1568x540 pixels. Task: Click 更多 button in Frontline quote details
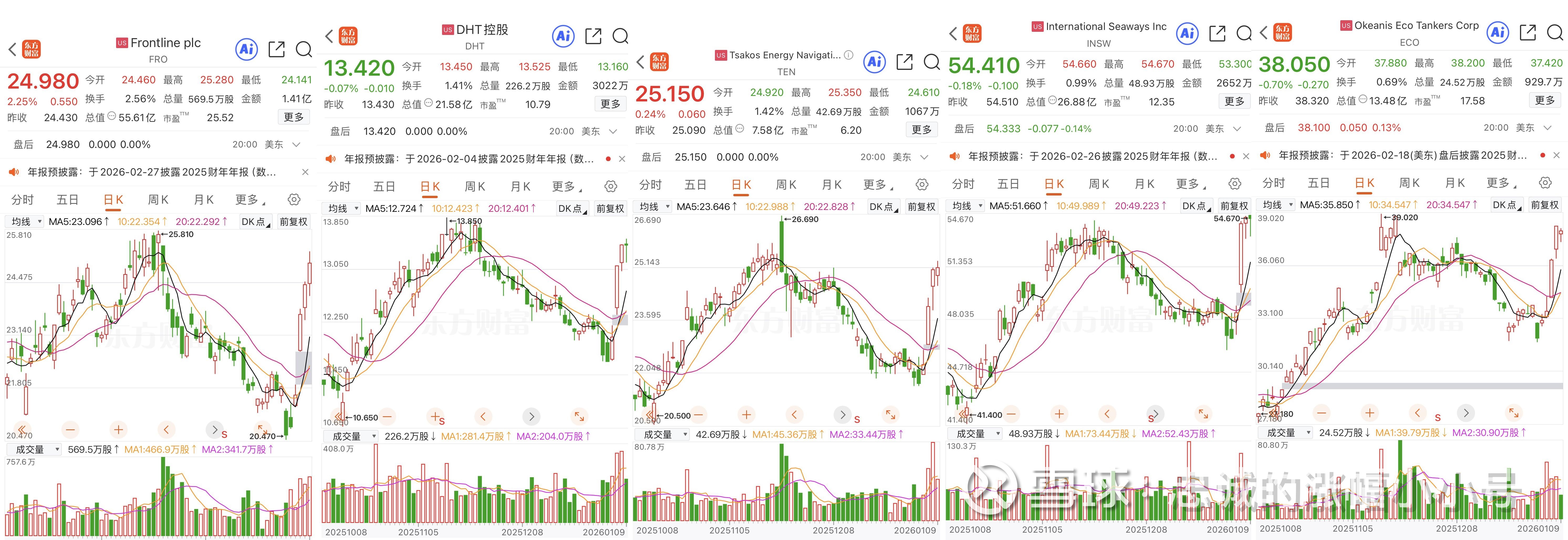click(x=293, y=117)
